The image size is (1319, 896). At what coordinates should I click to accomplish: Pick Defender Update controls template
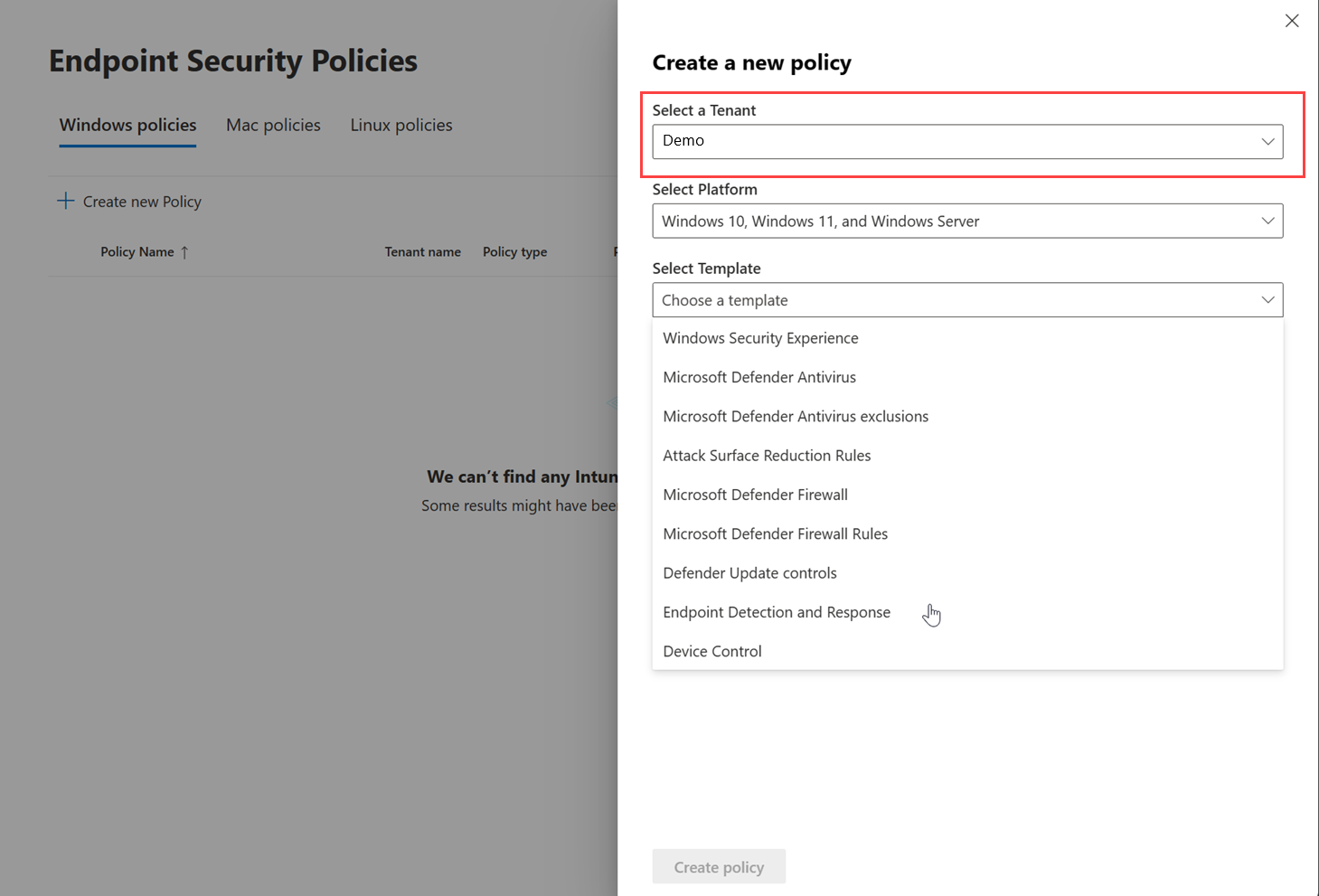[967, 573]
